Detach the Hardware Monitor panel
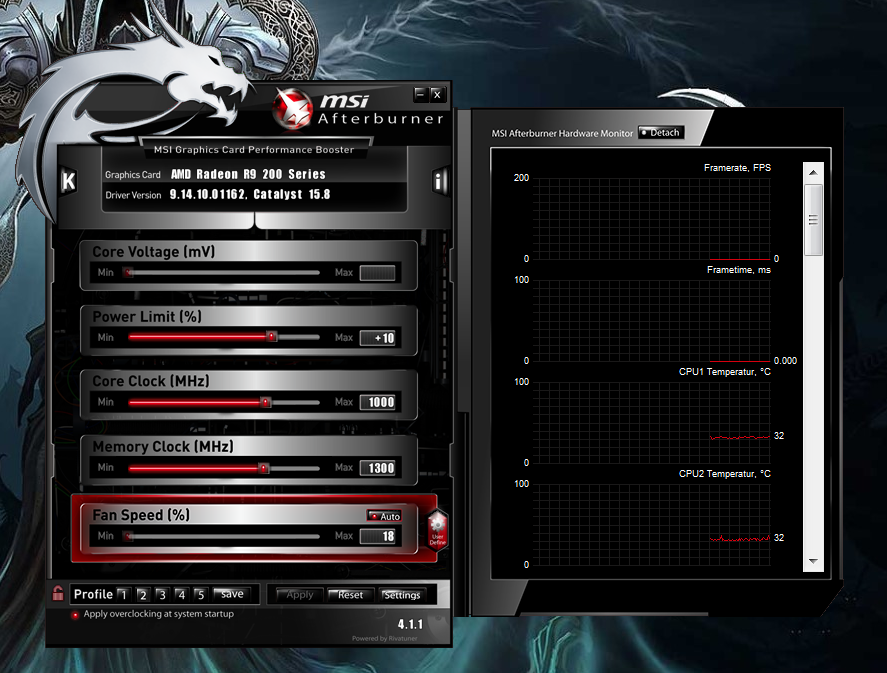The width and height of the screenshot is (887, 673). coord(661,132)
